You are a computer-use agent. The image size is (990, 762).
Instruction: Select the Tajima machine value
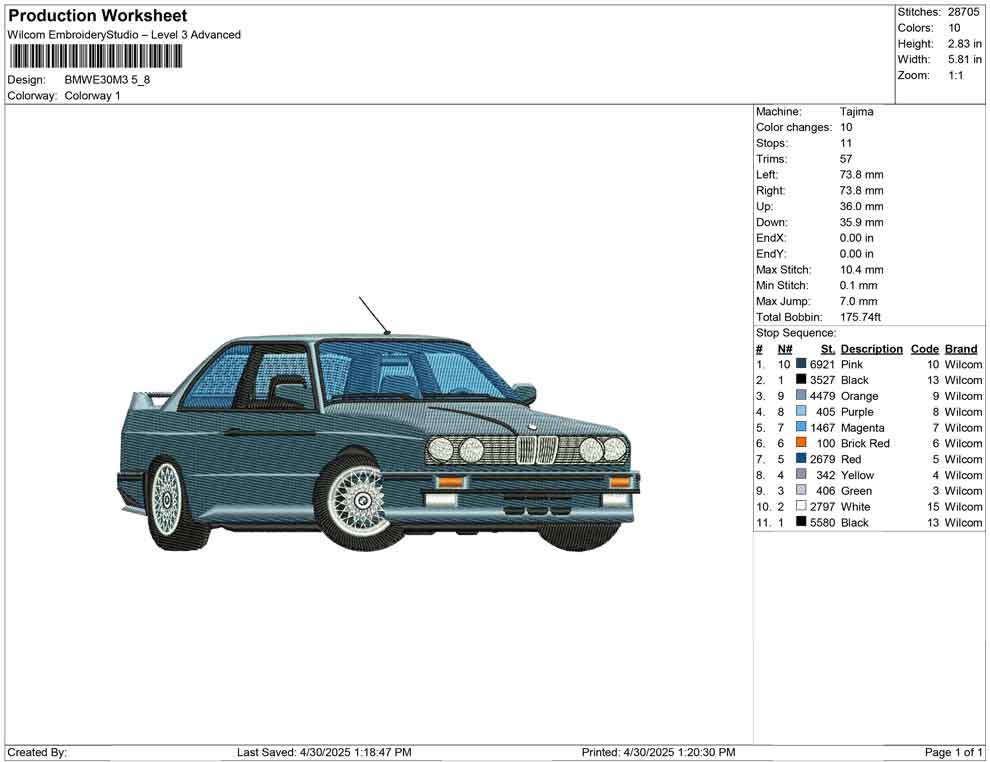(x=856, y=112)
